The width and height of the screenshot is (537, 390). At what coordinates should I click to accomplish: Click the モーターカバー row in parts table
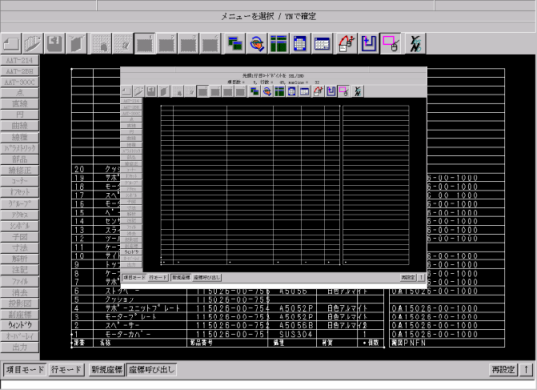pyautogui.click(x=228, y=334)
